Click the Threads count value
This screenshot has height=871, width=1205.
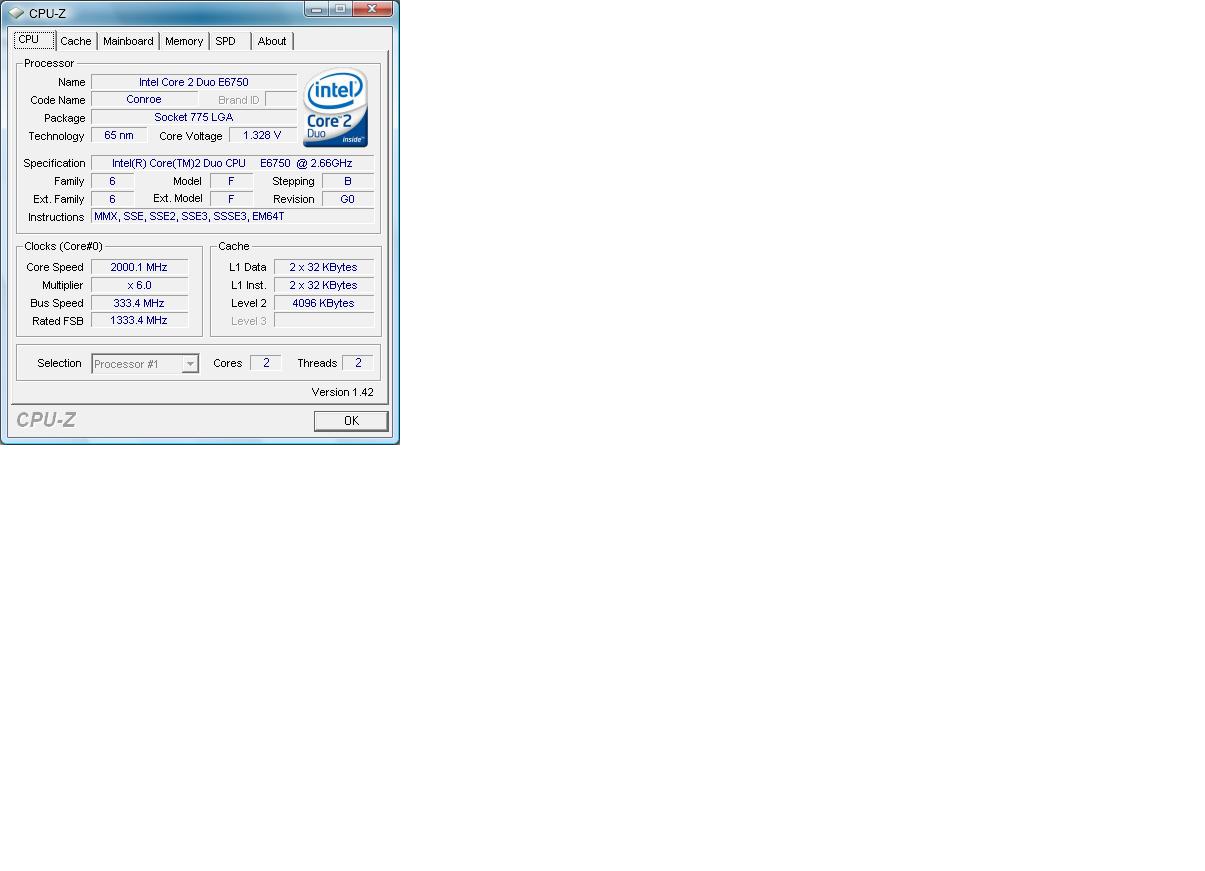click(358, 363)
